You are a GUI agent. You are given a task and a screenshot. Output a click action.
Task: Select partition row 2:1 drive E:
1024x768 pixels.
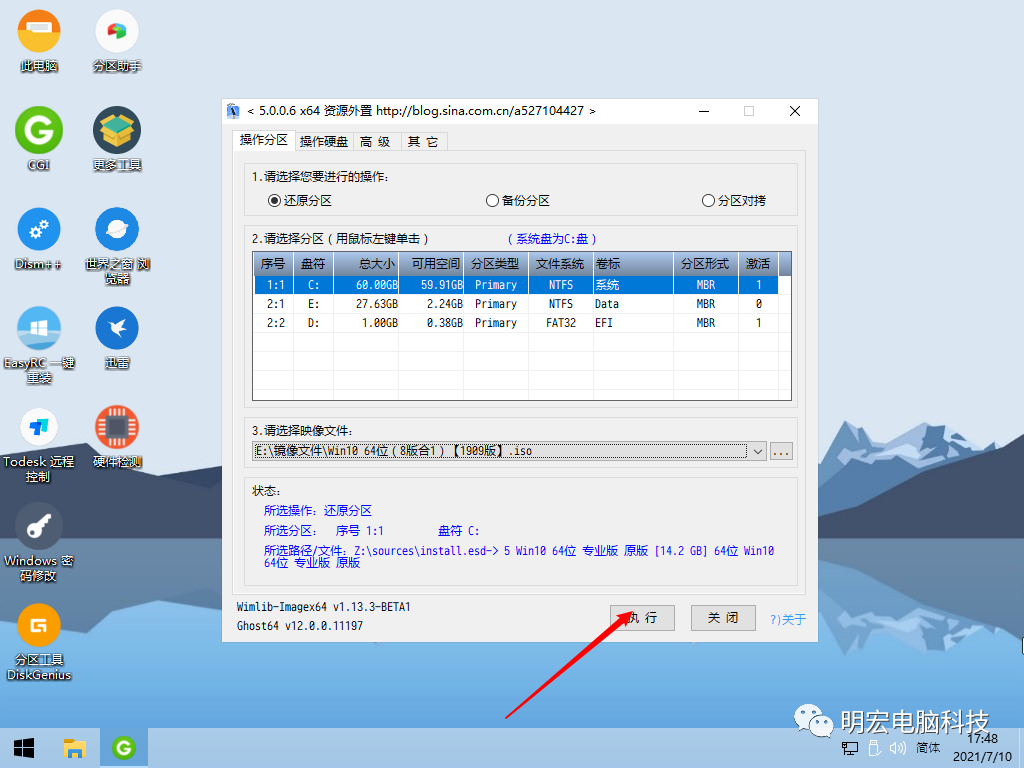point(515,304)
